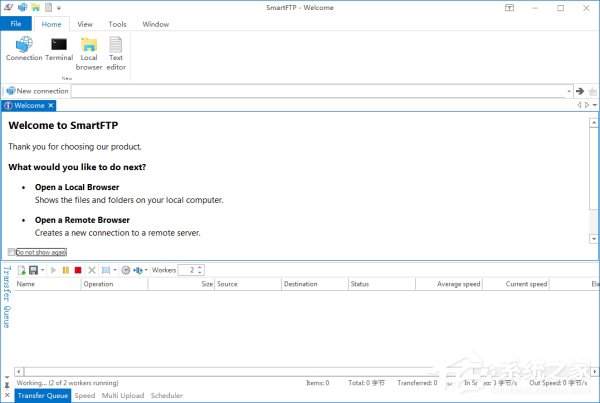Screen dimensions: 600x403
Task: Pause the transfer queue
Action: tap(66, 270)
